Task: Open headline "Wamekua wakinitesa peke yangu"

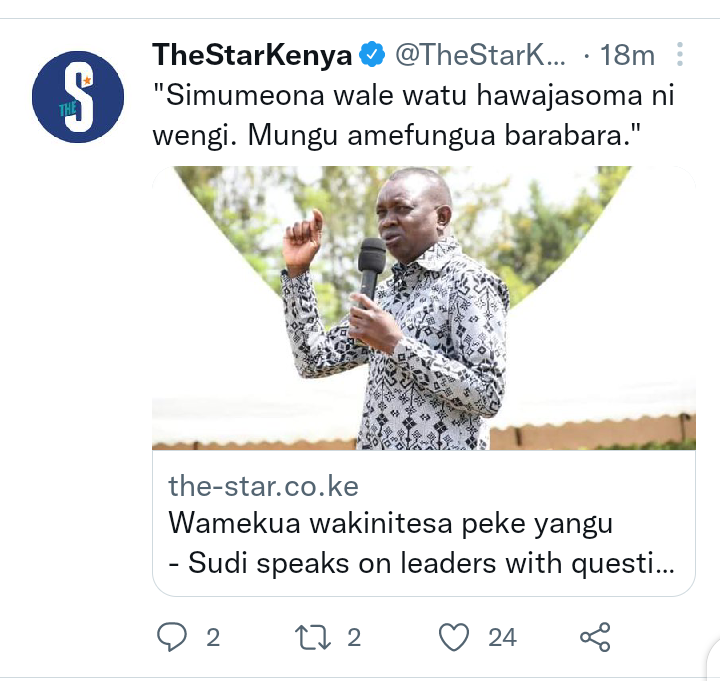Action: (x=390, y=523)
